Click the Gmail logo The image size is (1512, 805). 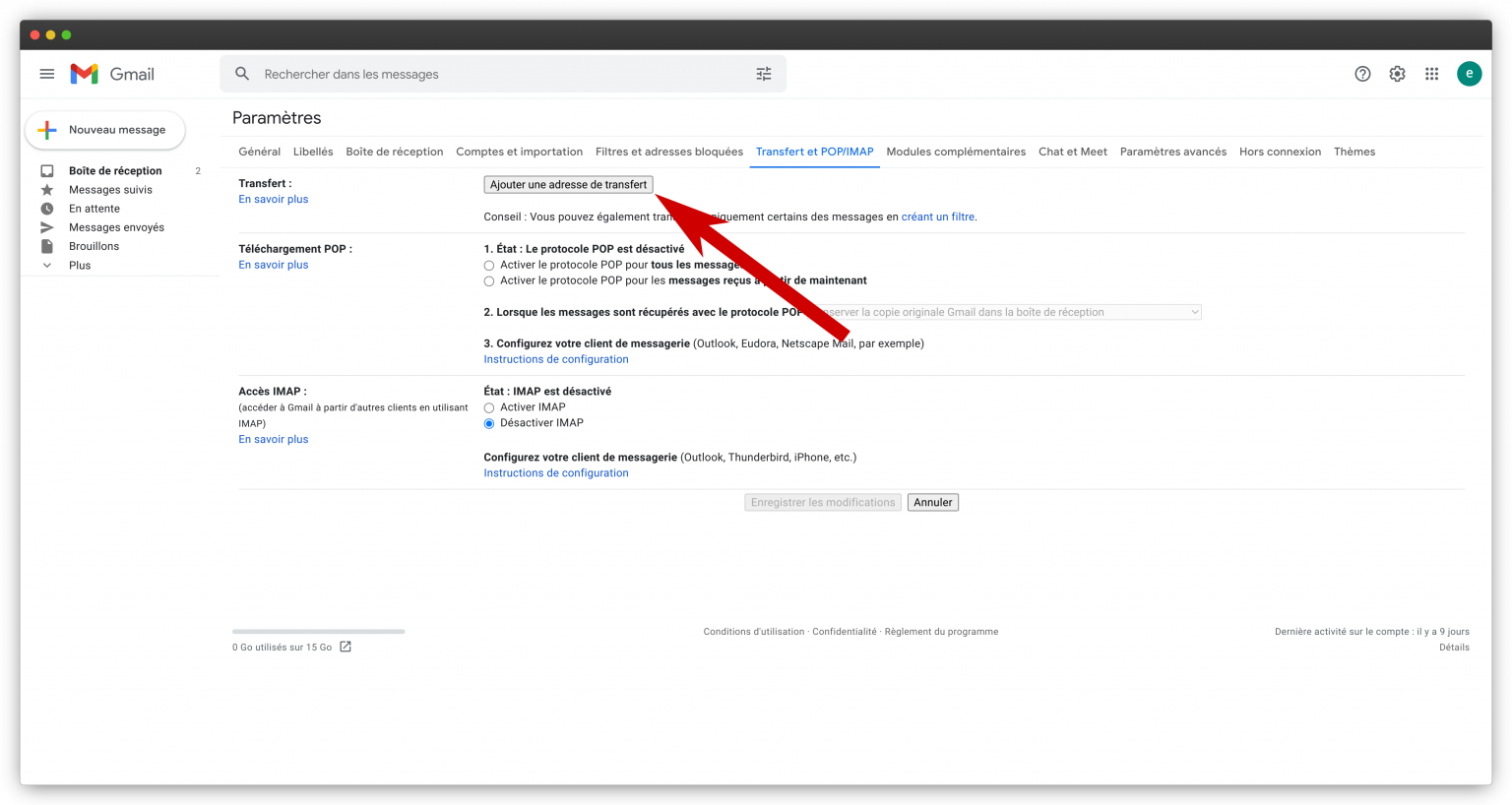(111, 73)
